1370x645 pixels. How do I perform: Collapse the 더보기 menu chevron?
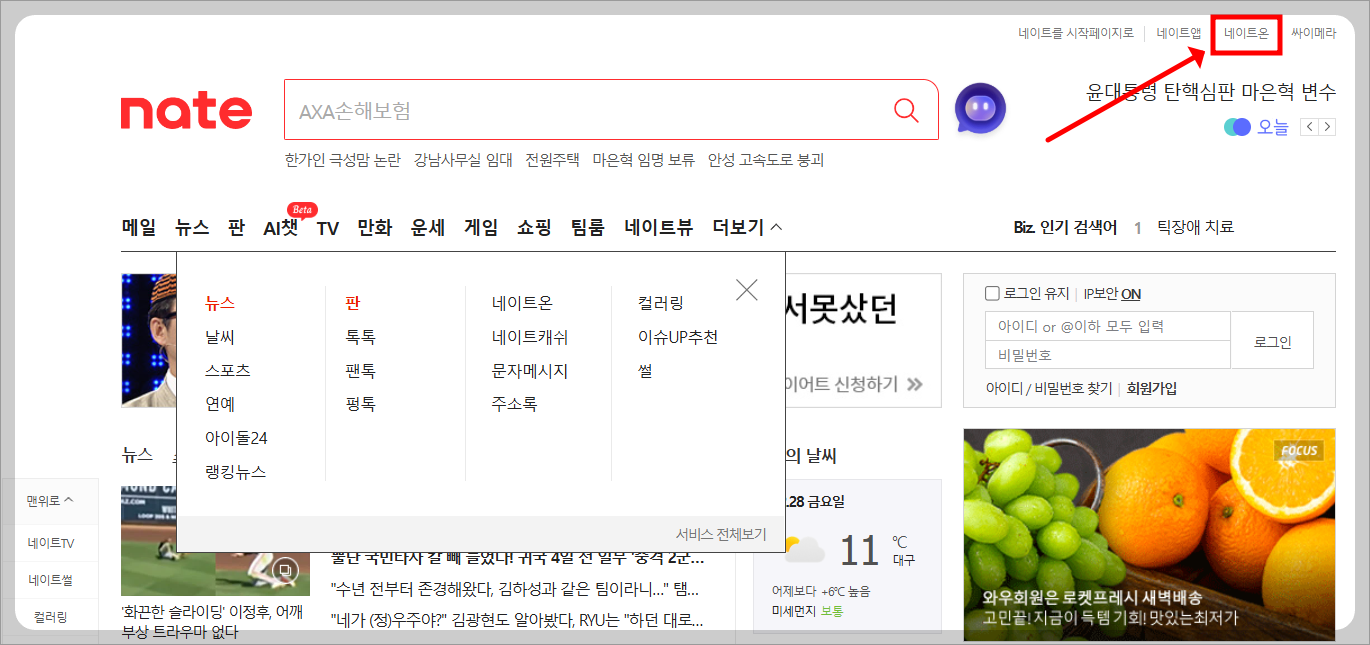pos(774,227)
